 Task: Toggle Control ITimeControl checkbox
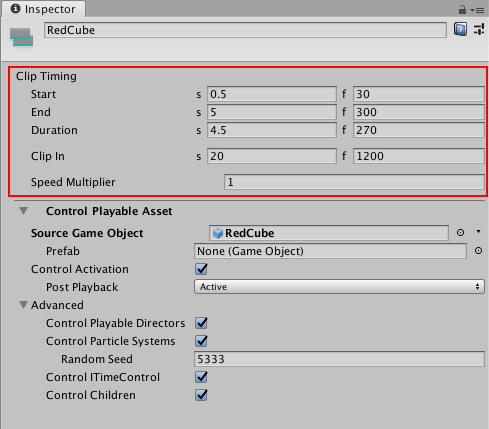pyautogui.click(x=201, y=377)
